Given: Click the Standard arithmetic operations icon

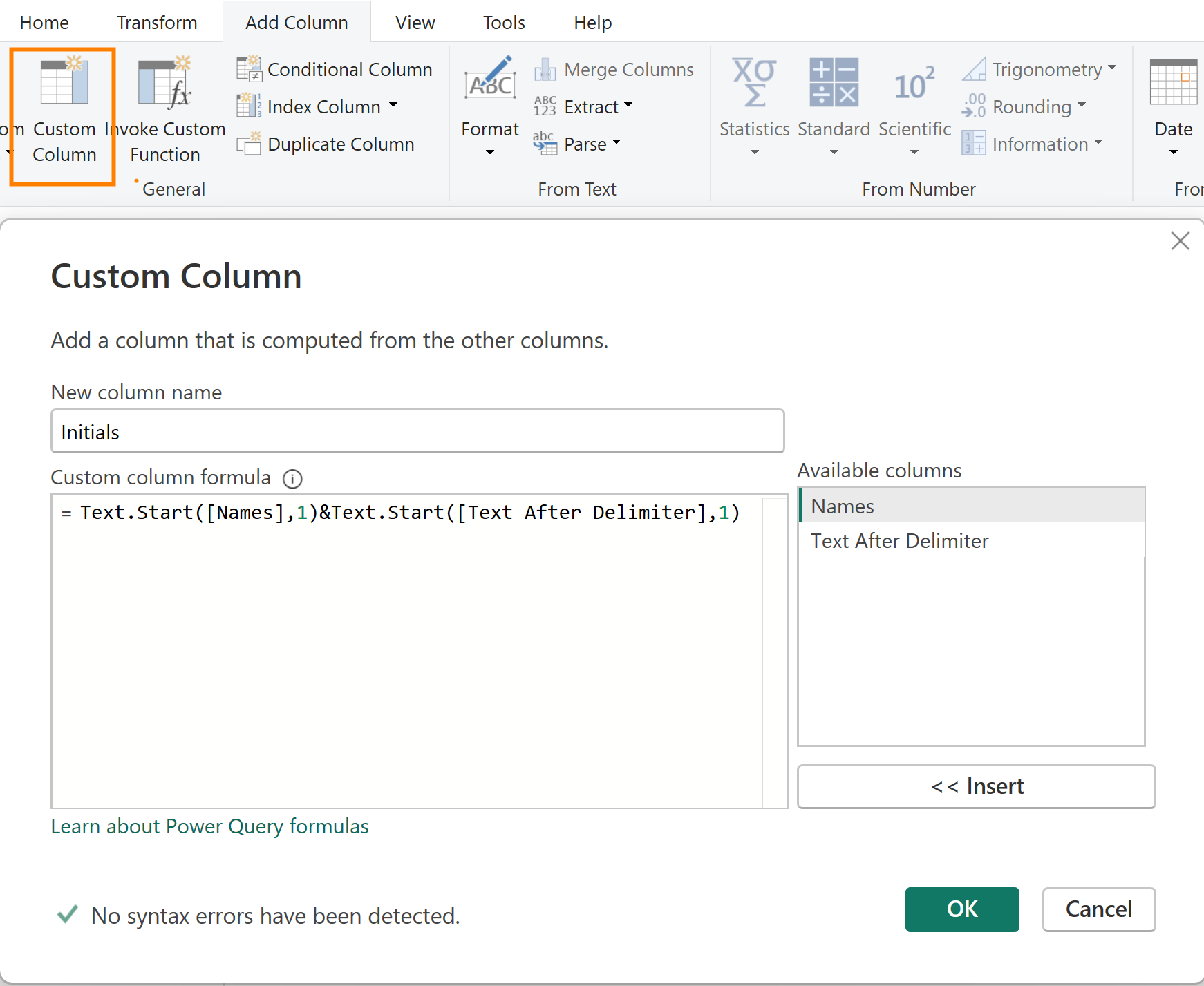Looking at the screenshot, I should tap(834, 83).
